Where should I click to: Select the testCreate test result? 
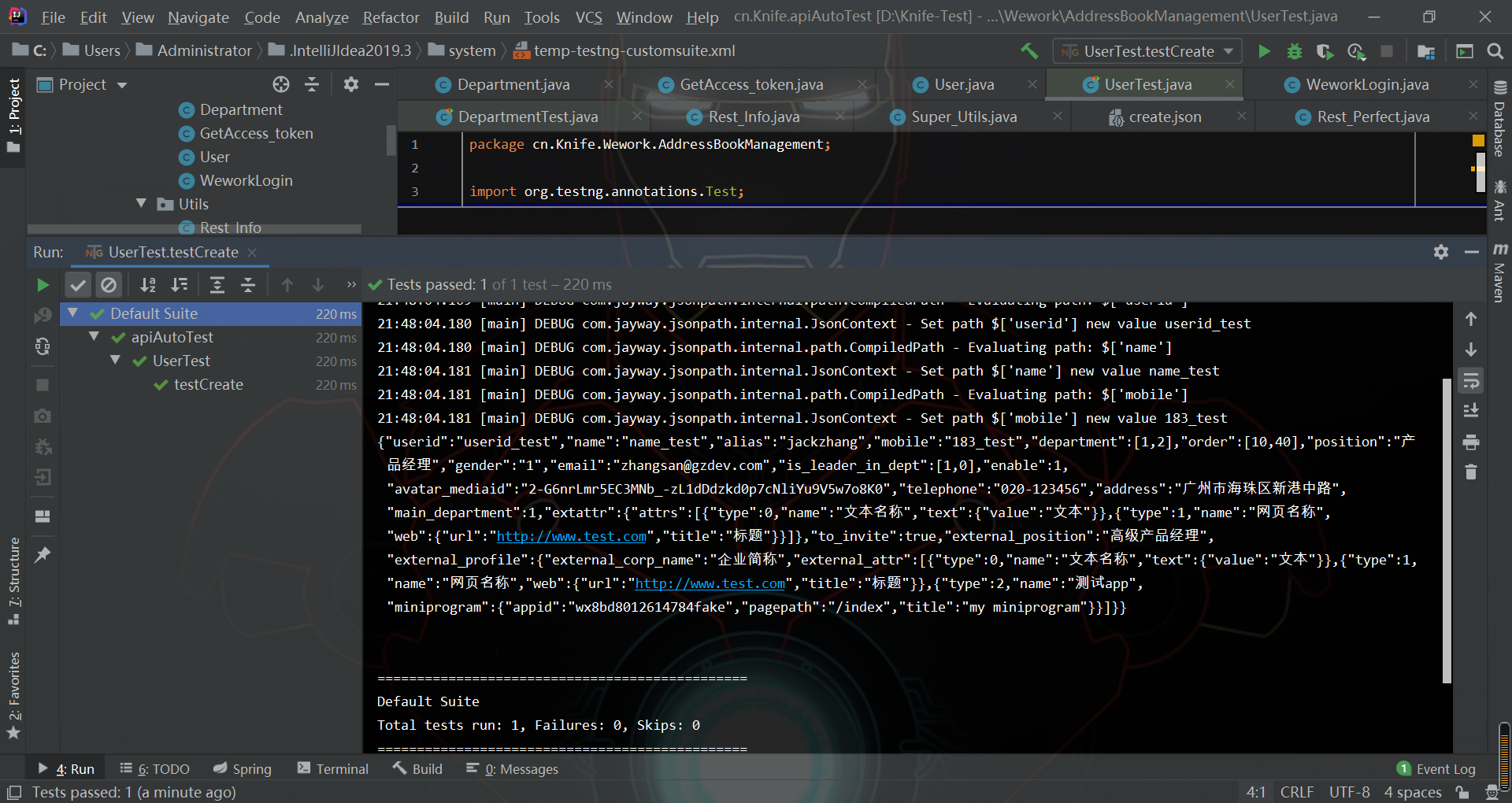(208, 384)
